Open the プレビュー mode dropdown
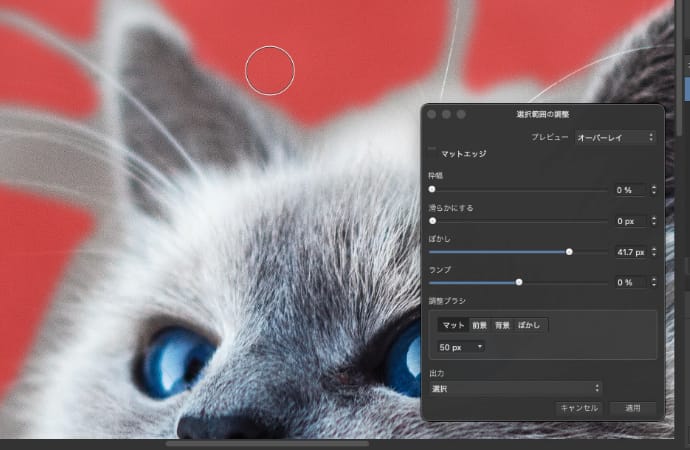Image resolution: width=690 pixels, height=450 pixels. pyautogui.click(x=615, y=137)
